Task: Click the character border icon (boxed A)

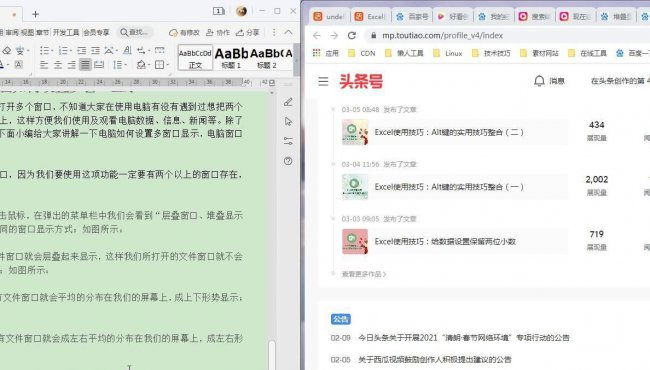Action: pyautogui.click(x=19, y=65)
